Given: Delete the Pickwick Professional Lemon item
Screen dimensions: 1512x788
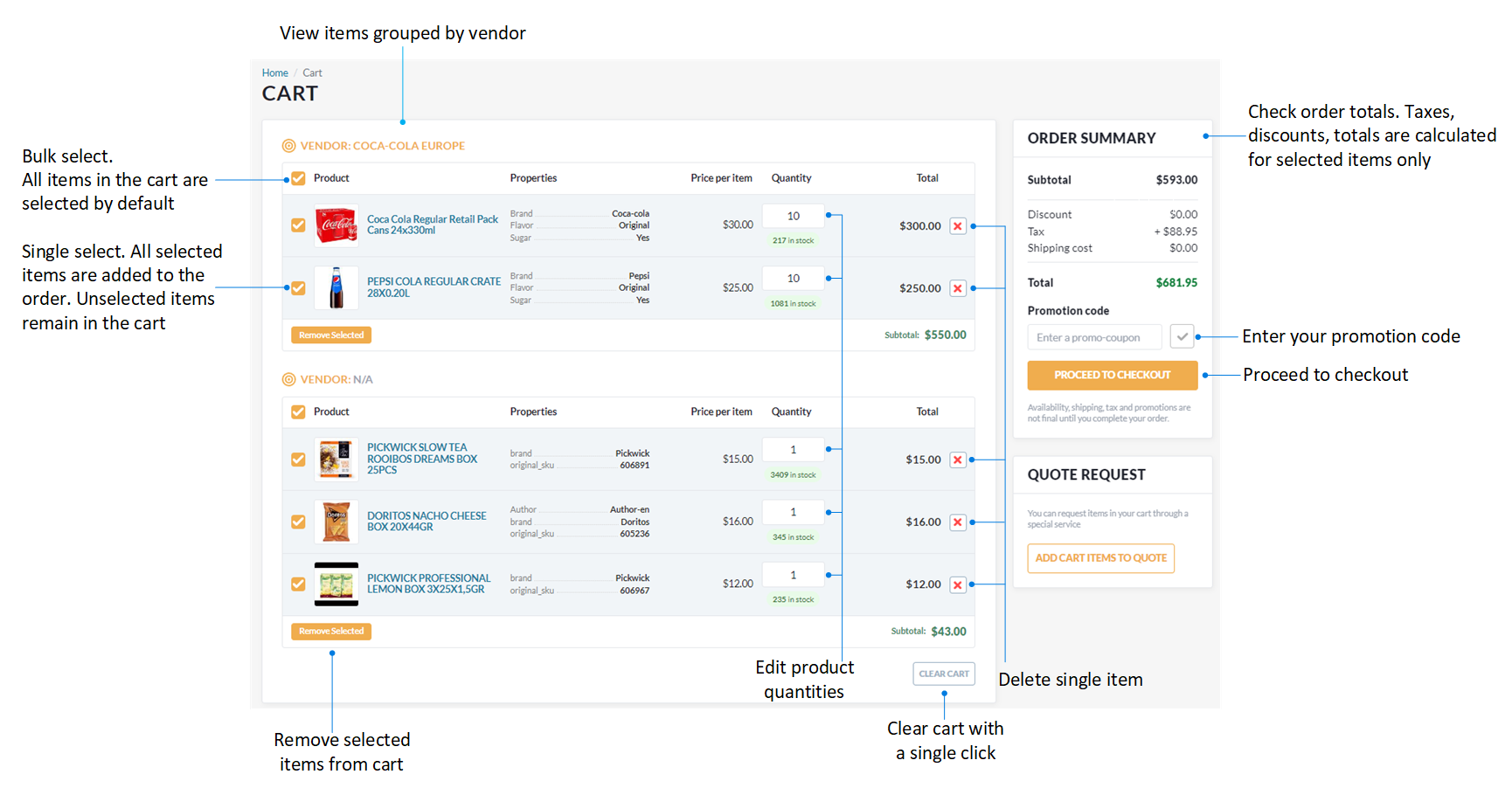Looking at the screenshot, I should pos(958,584).
